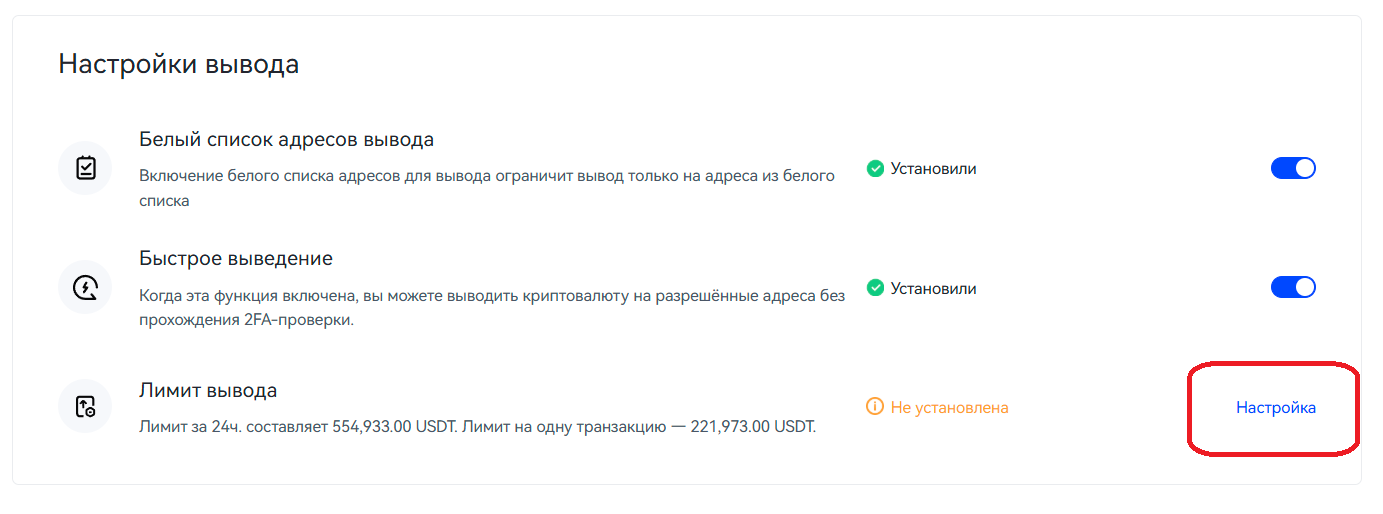
Task: Click the Не установлена status label
Action: click(949, 408)
